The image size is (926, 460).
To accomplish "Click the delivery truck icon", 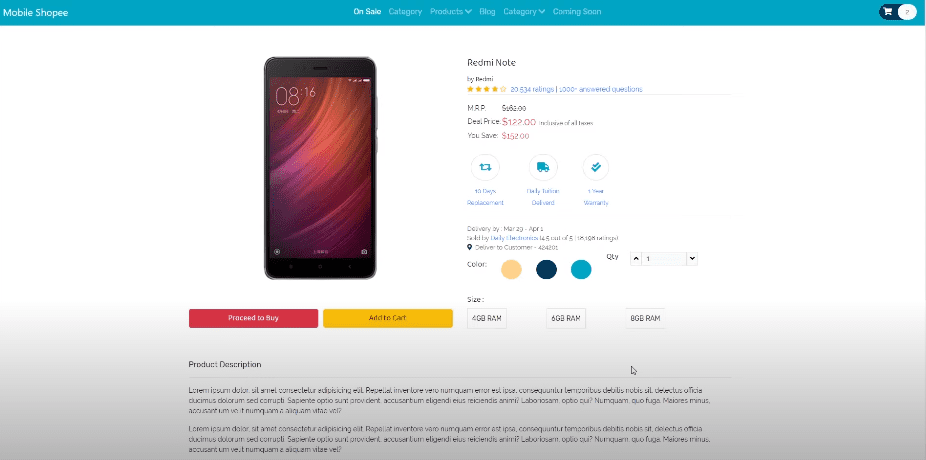I will pyautogui.click(x=543, y=167).
